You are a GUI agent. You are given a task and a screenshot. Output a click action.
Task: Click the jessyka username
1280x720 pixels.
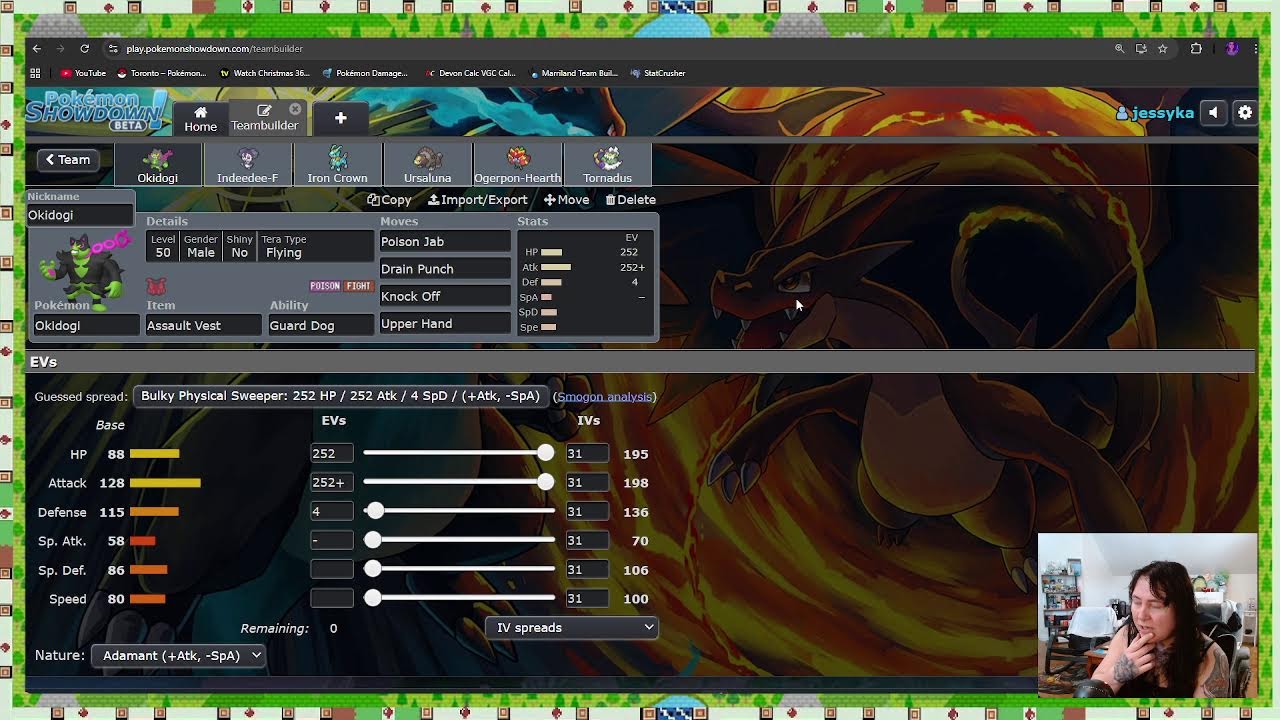(1155, 113)
